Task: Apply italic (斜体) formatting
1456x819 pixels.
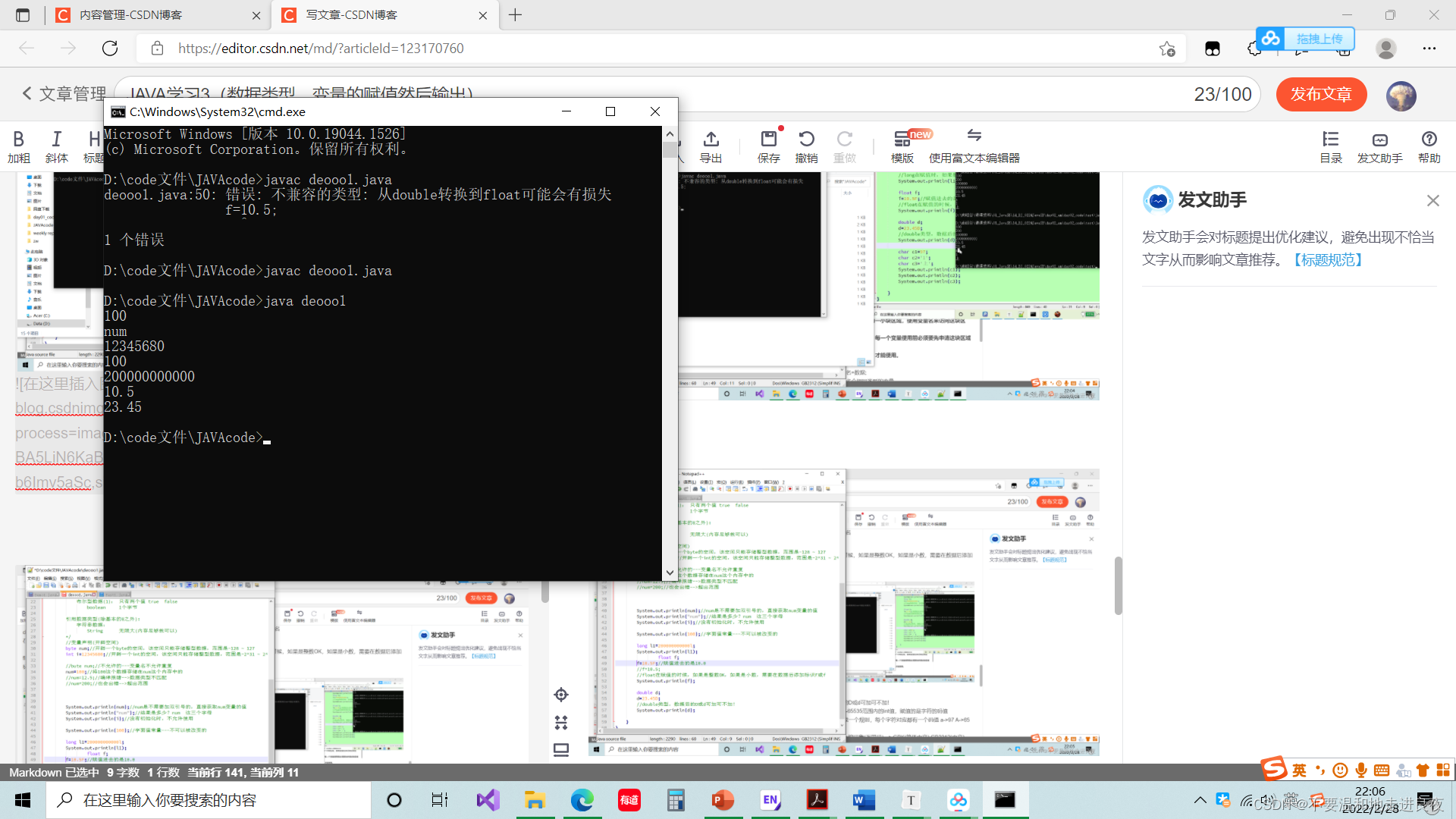Action: click(x=56, y=146)
